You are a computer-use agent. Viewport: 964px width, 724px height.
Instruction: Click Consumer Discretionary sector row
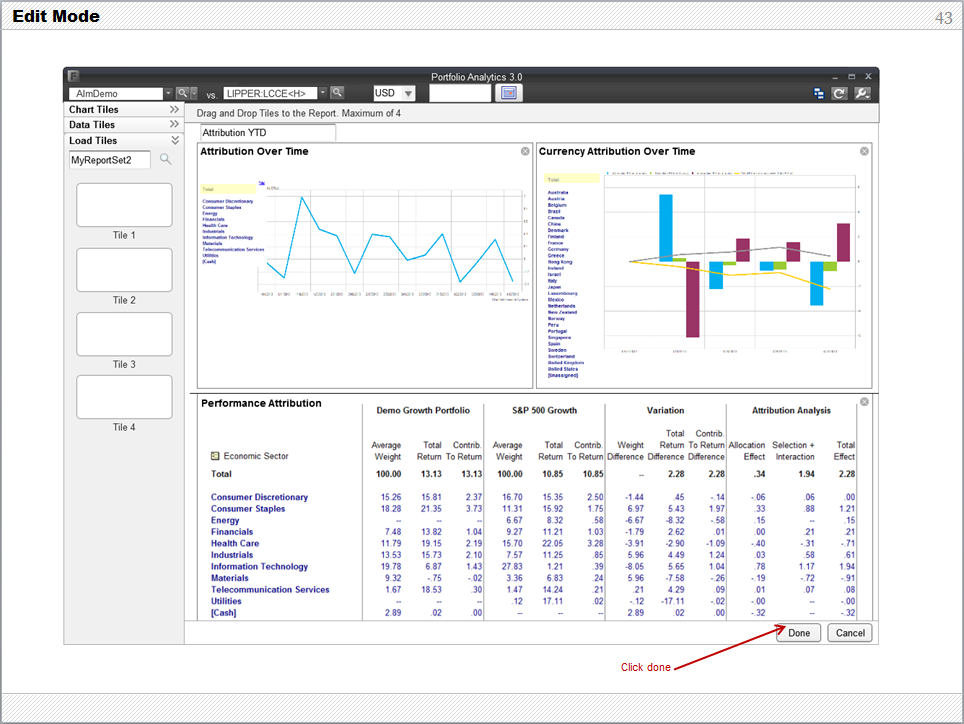click(259, 497)
